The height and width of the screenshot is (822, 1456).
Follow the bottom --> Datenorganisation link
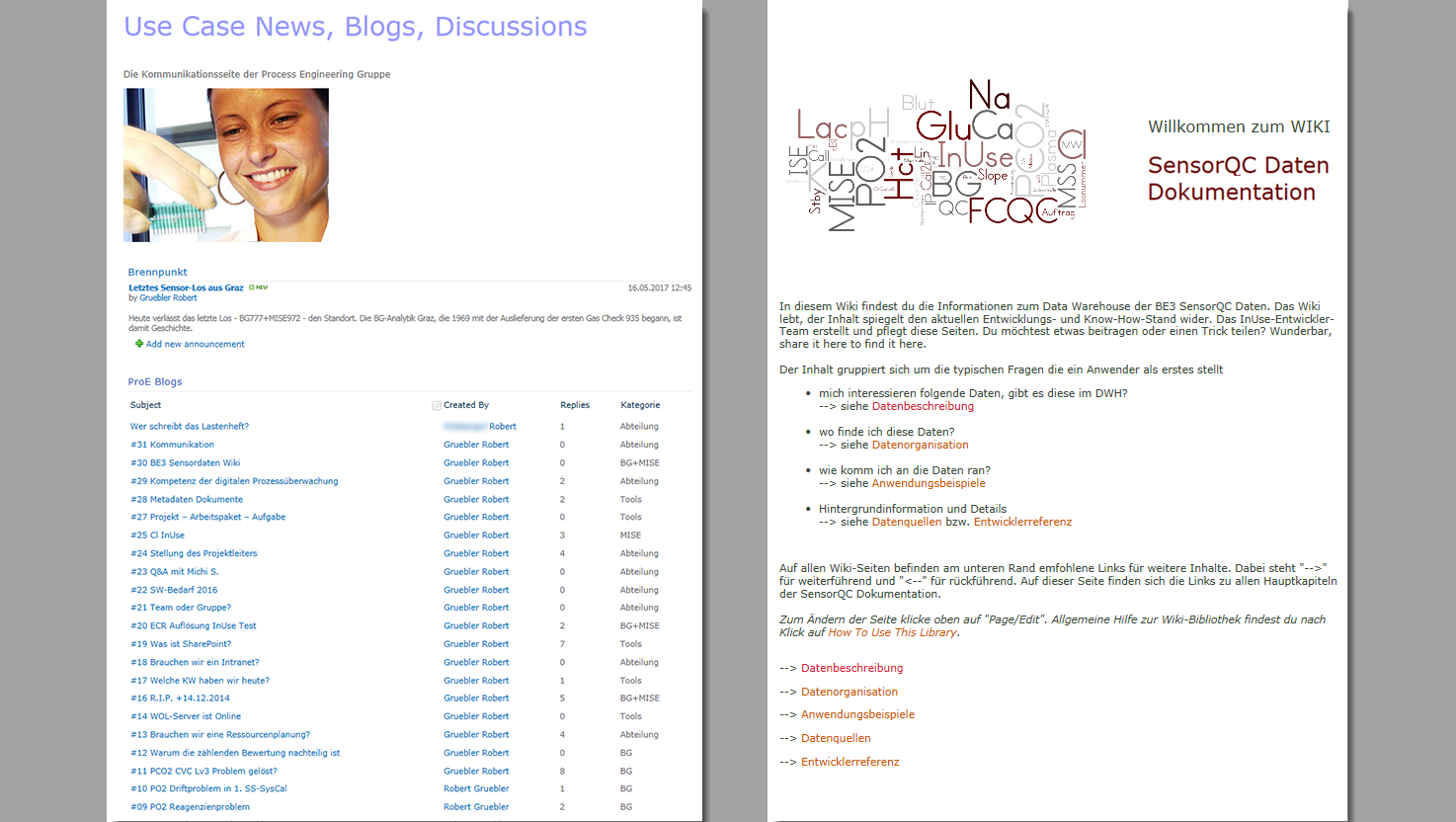pos(849,692)
